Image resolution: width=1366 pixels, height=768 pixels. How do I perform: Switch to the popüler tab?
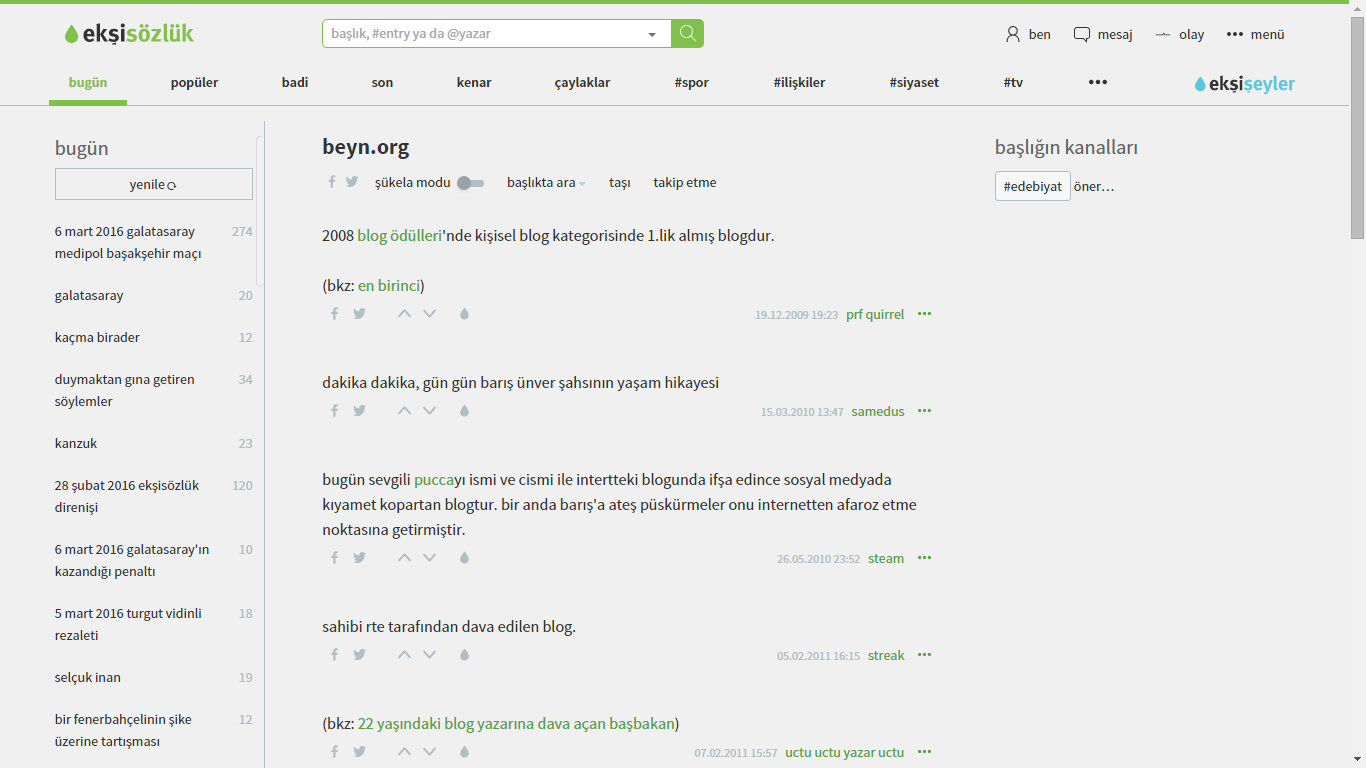tap(194, 83)
